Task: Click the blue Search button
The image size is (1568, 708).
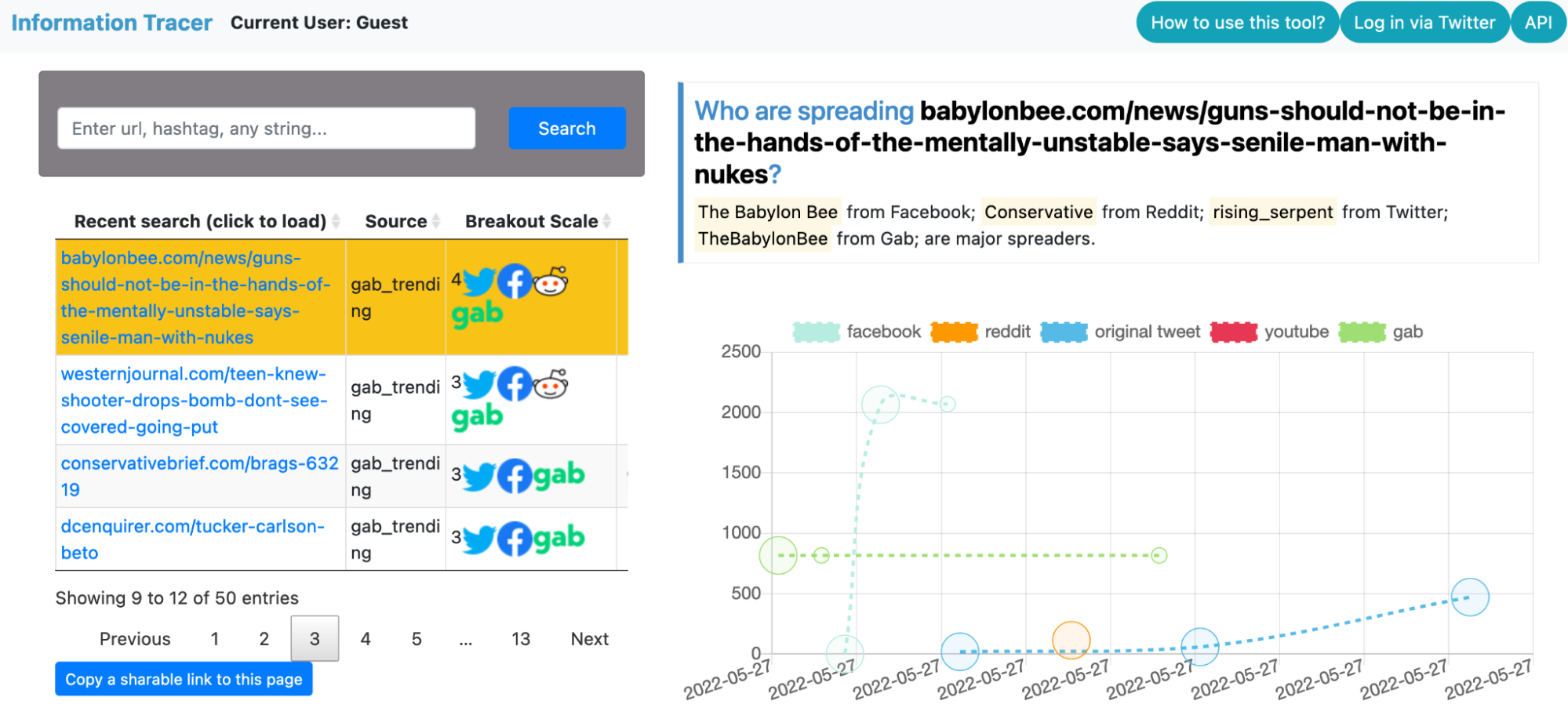Action: pyautogui.click(x=566, y=129)
